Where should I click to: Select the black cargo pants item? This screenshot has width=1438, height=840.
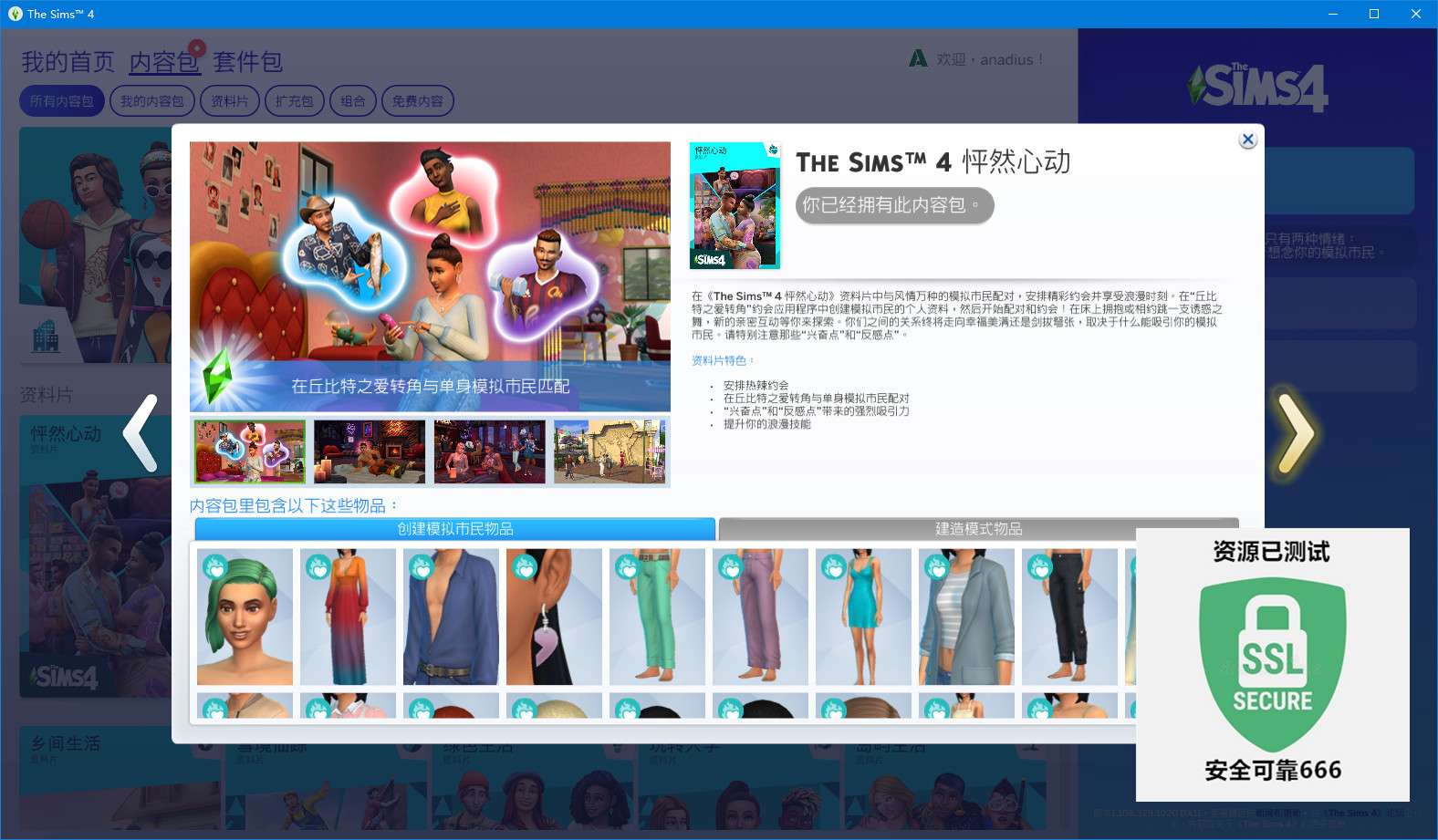coord(1069,617)
